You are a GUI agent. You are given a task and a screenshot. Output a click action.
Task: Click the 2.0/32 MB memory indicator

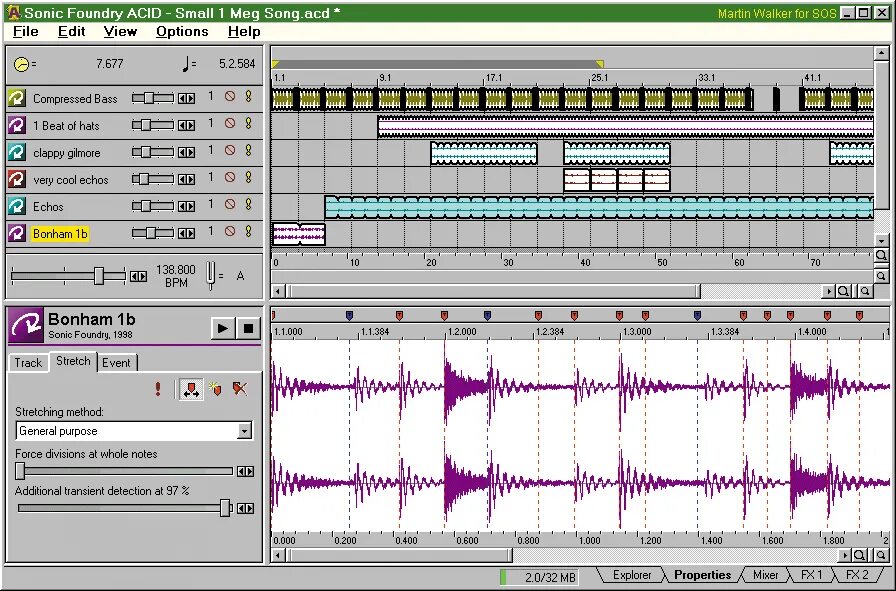click(x=539, y=577)
